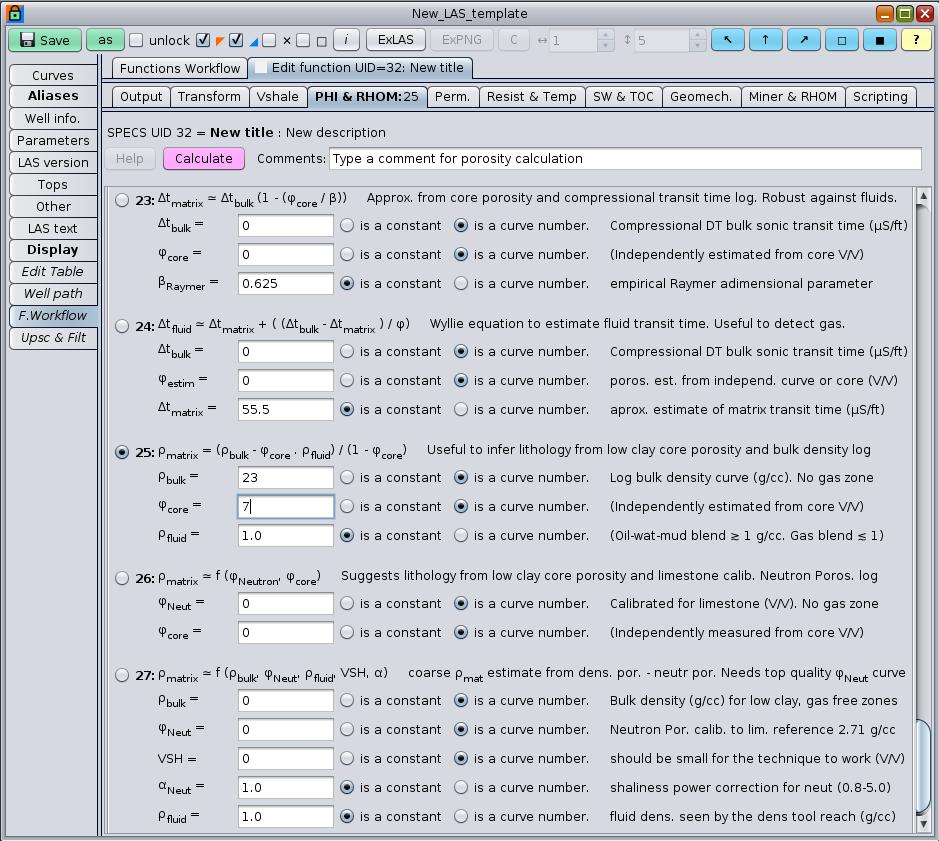The width and height of the screenshot is (939, 841).
Task: Open the Miner & RHOM tab
Action: pyautogui.click(x=793, y=96)
